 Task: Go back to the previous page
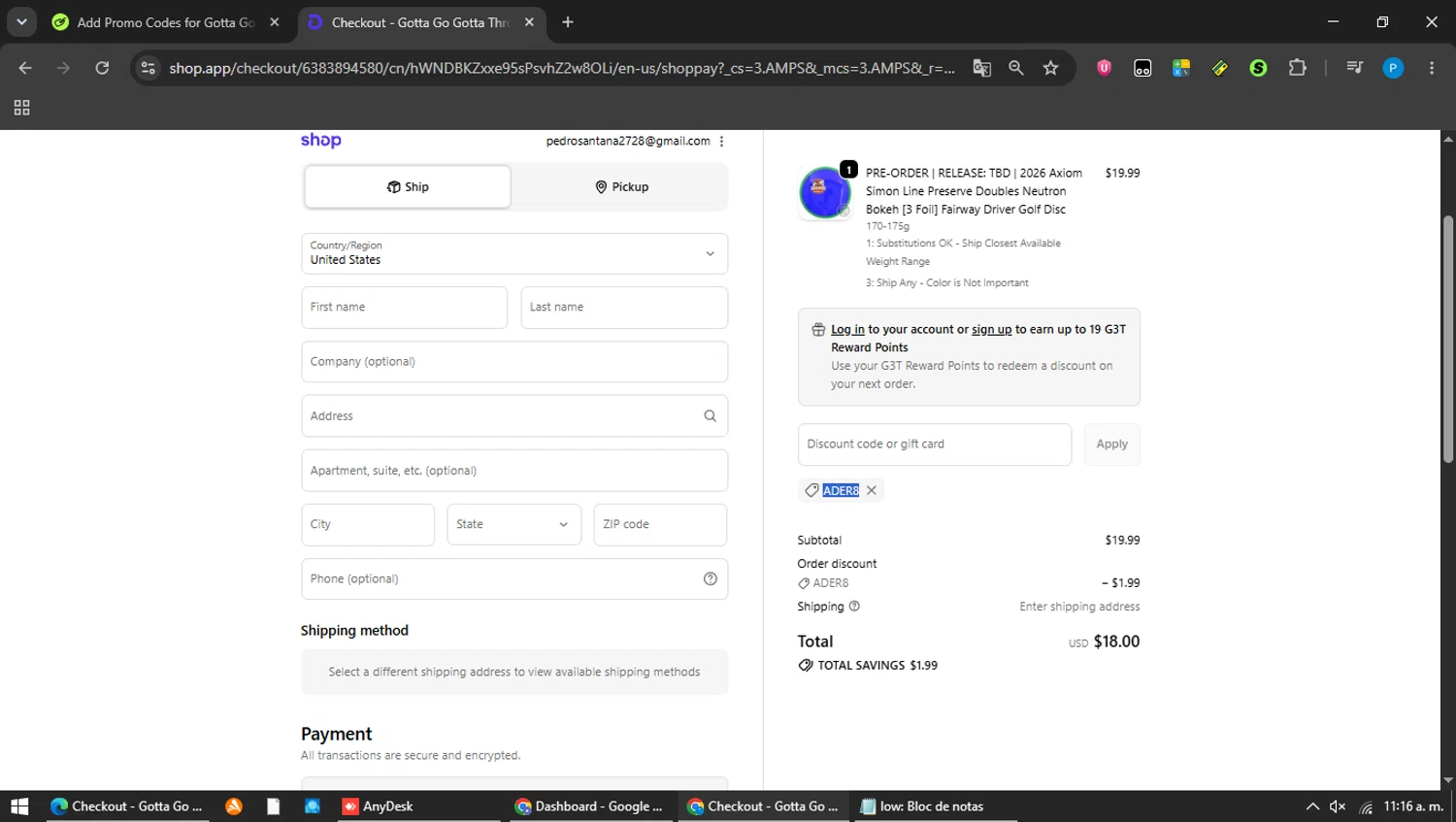point(25,68)
